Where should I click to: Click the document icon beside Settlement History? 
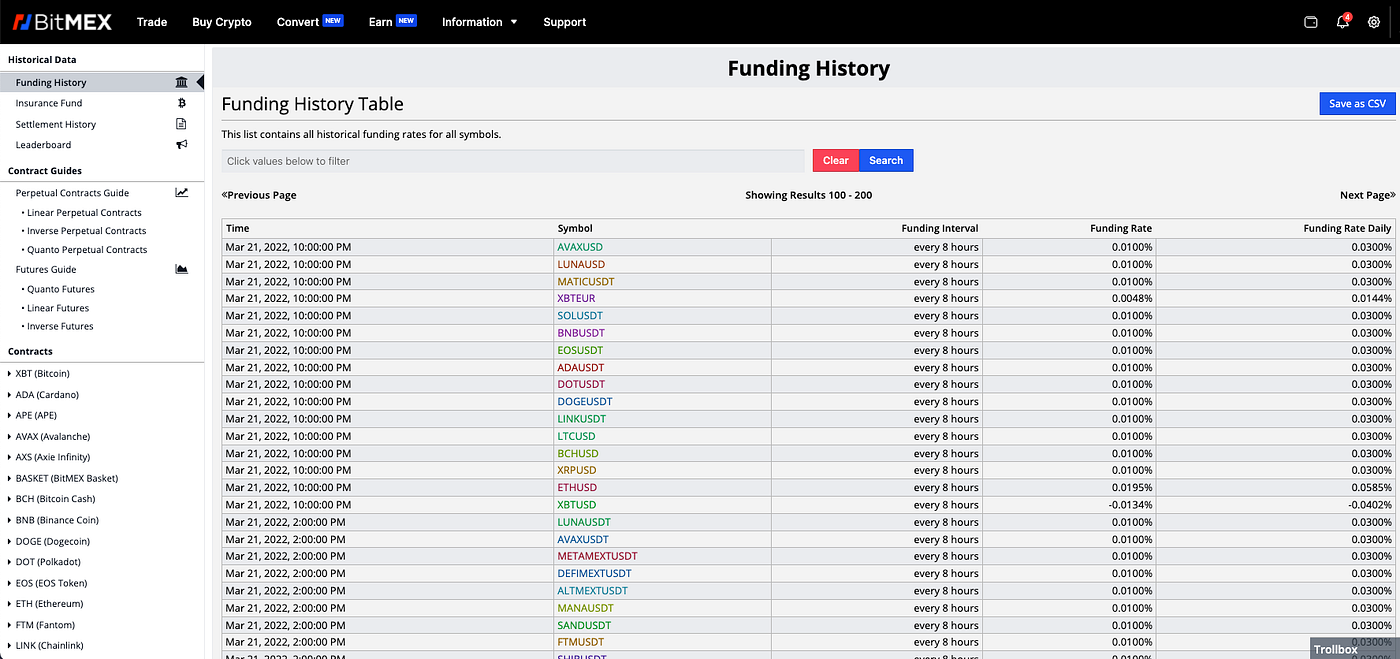pyautogui.click(x=181, y=124)
